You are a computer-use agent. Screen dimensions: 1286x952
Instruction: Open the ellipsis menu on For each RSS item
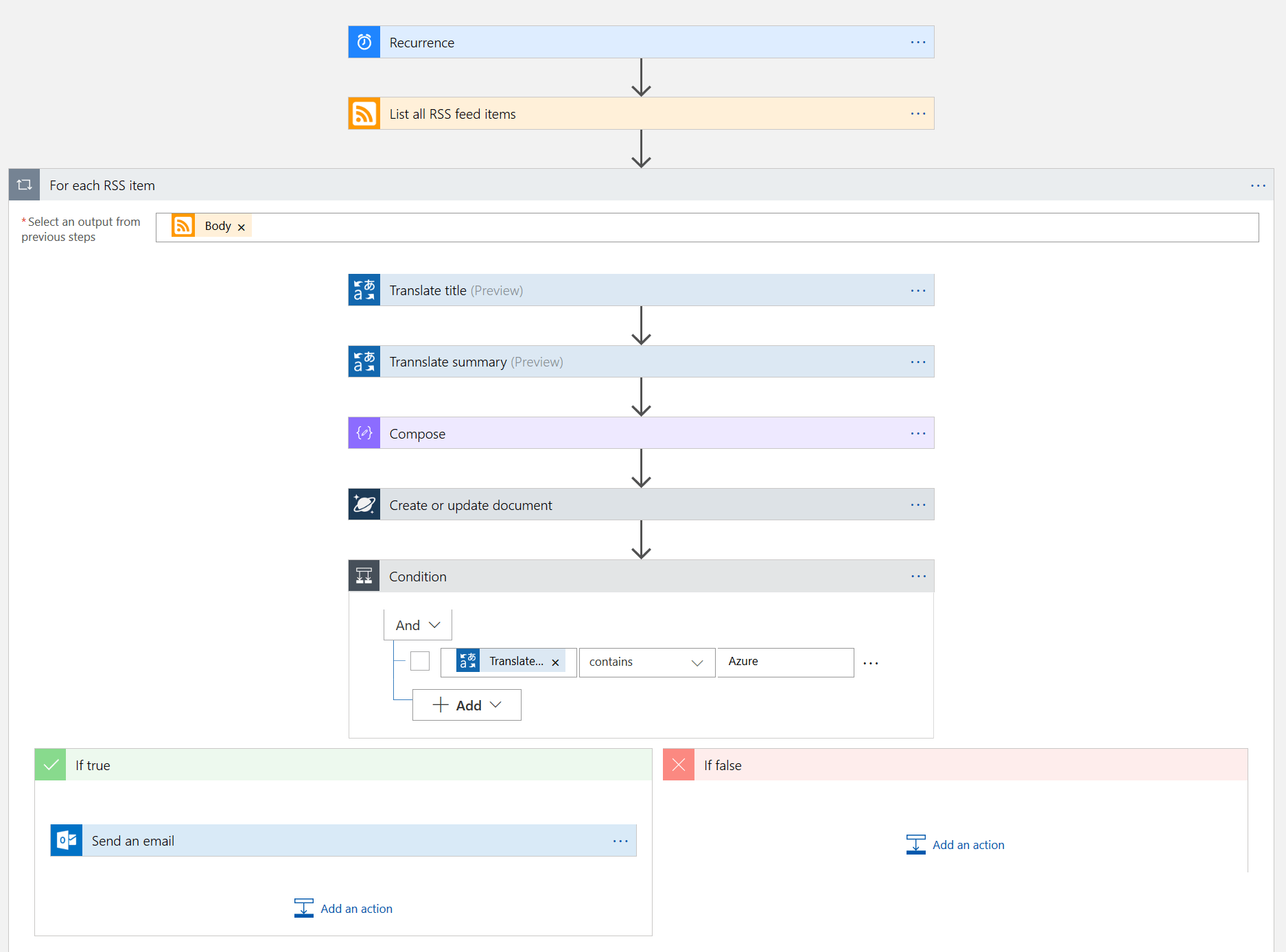click(1257, 185)
